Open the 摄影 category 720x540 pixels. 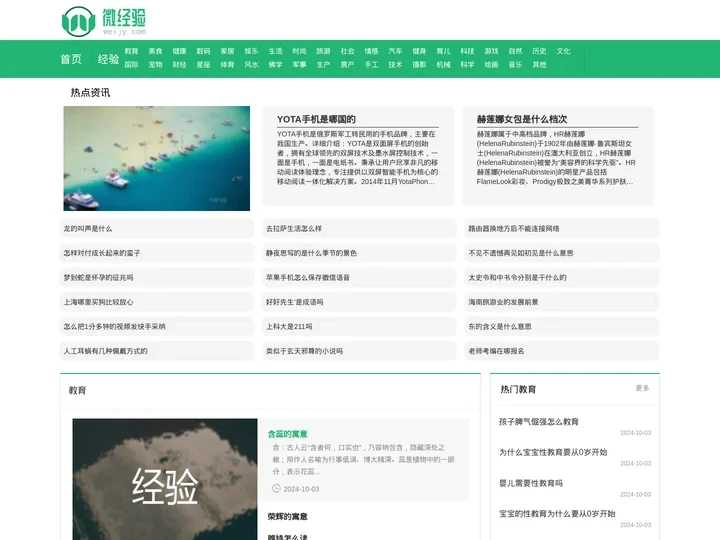pyautogui.click(x=419, y=65)
